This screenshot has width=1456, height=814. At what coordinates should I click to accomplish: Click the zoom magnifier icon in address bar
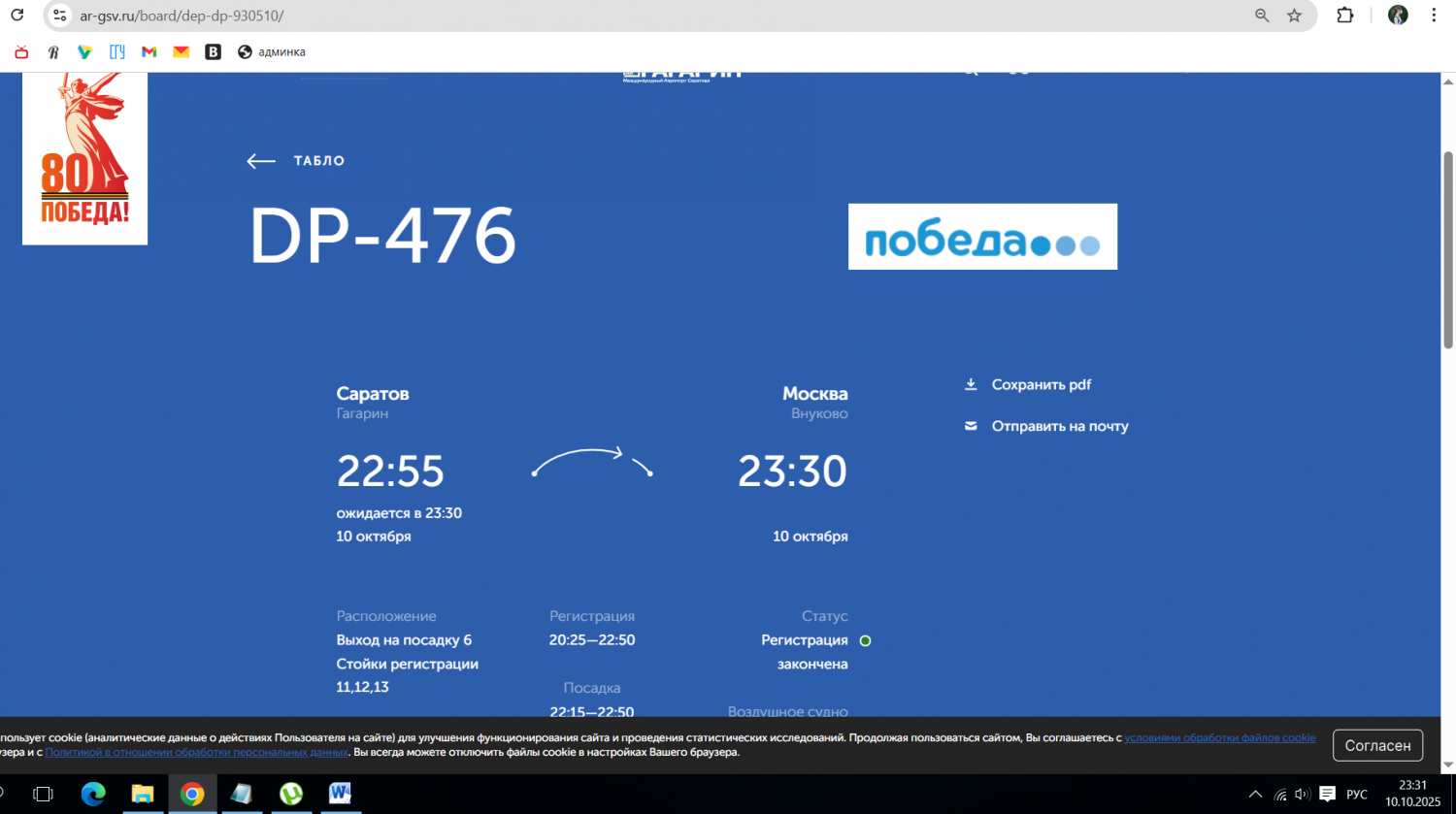pos(1262,16)
